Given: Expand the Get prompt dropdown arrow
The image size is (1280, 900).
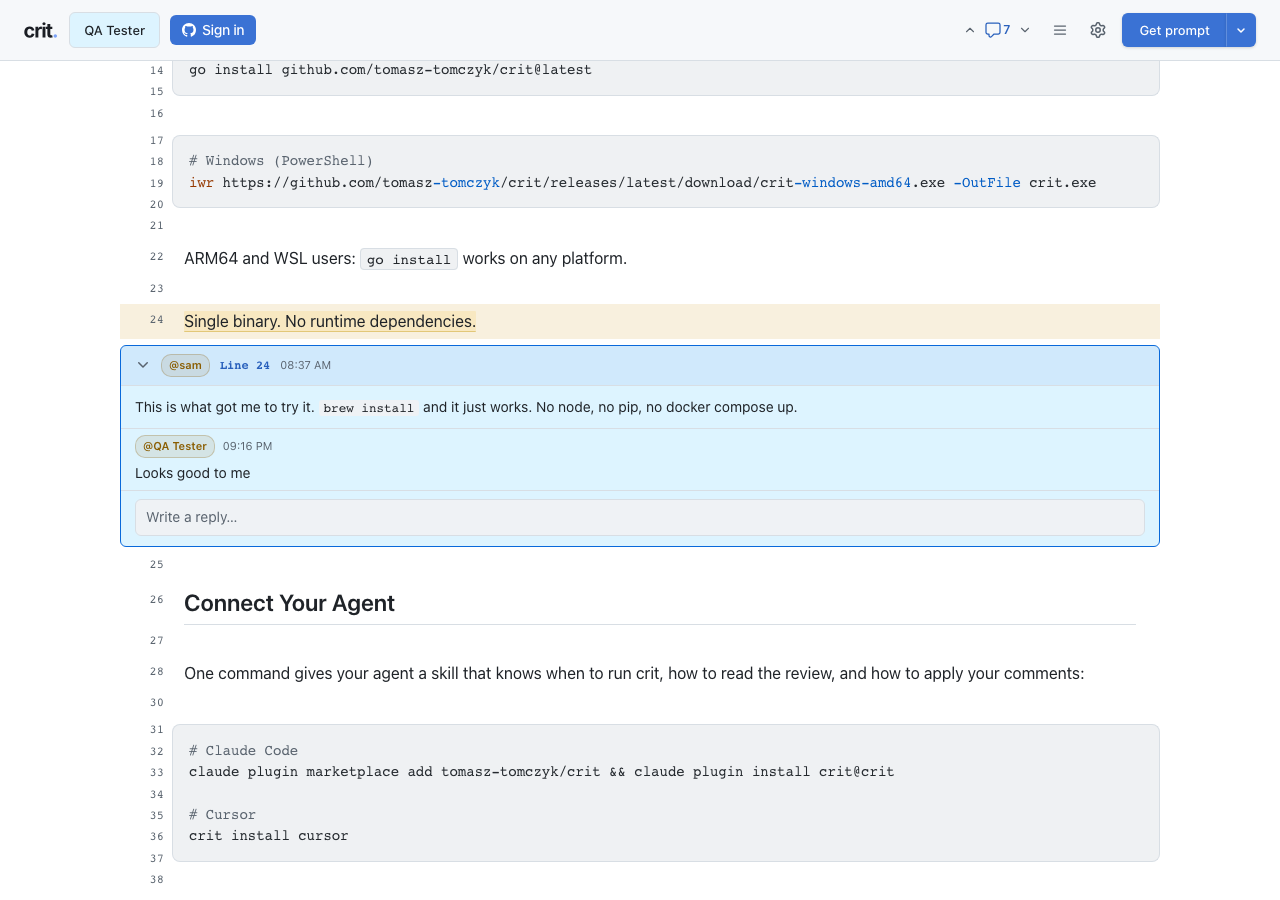Looking at the screenshot, I should (x=1241, y=30).
